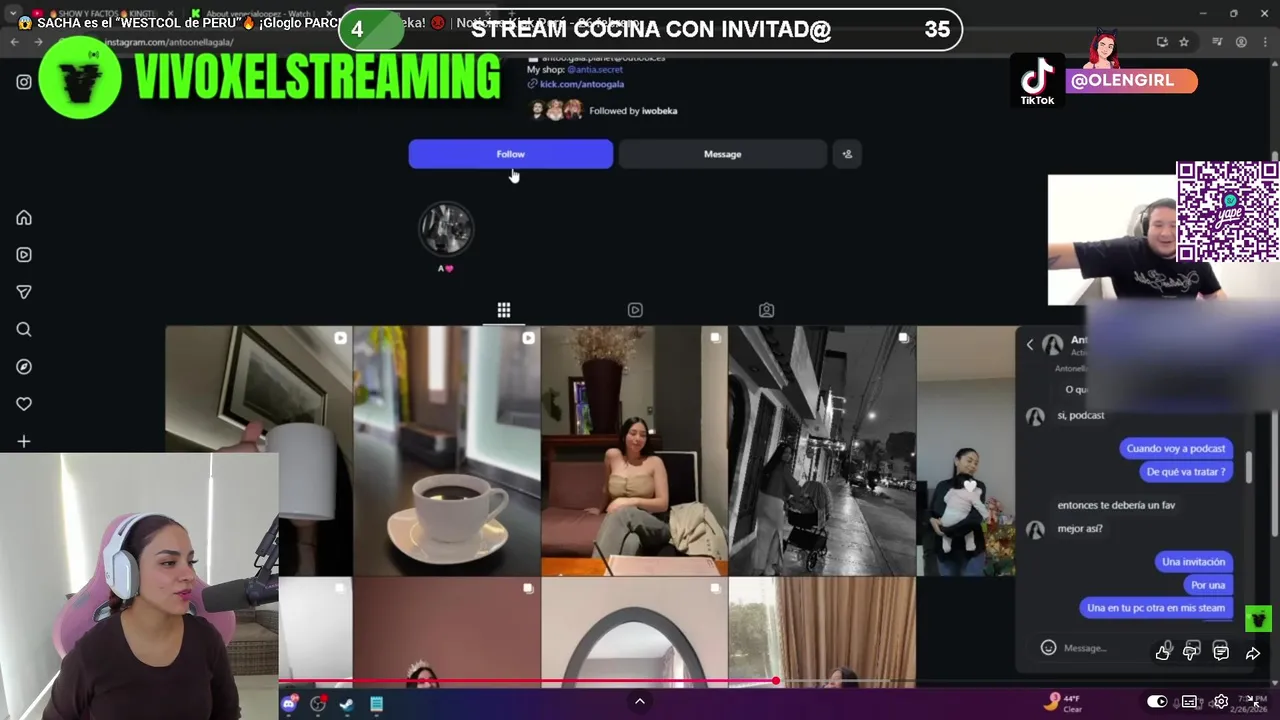Open Instagram Home from the sidebar

coord(24,218)
